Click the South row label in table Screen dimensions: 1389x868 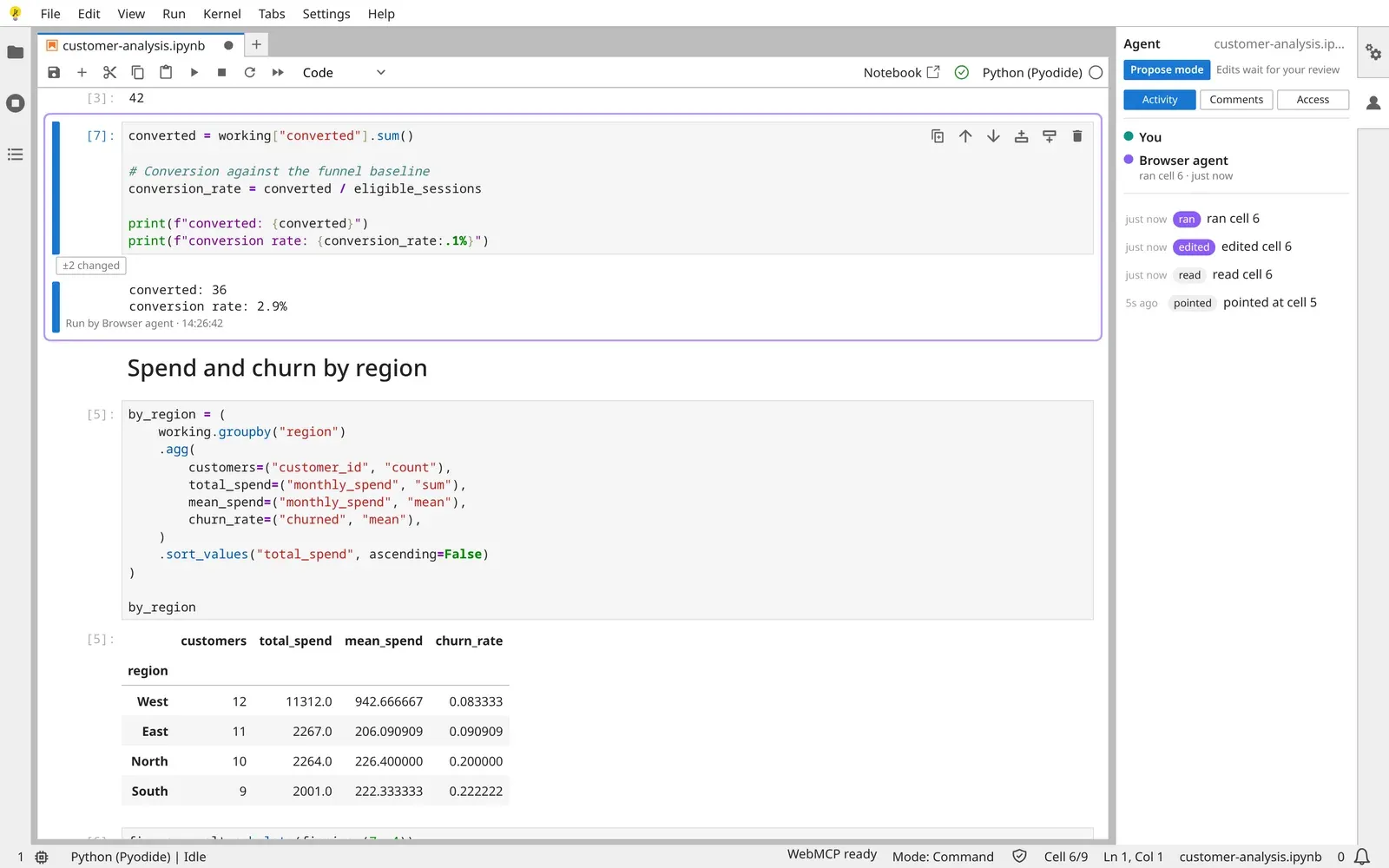[149, 792]
